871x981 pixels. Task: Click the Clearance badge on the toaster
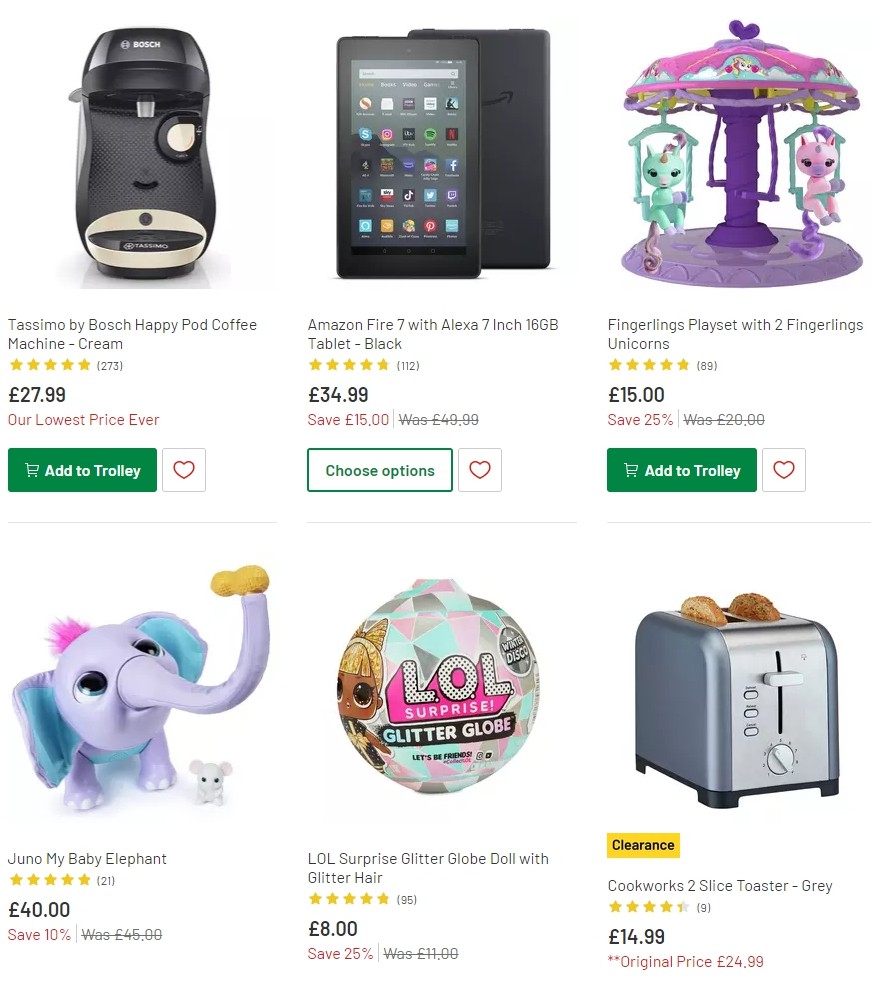tap(643, 845)
